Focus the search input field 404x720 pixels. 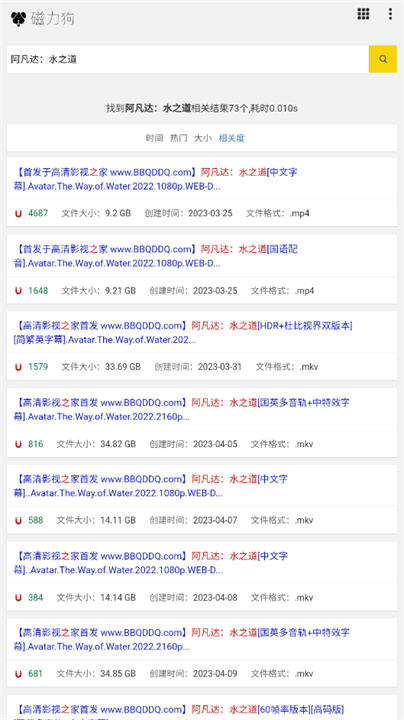click(x=188, y=59)
